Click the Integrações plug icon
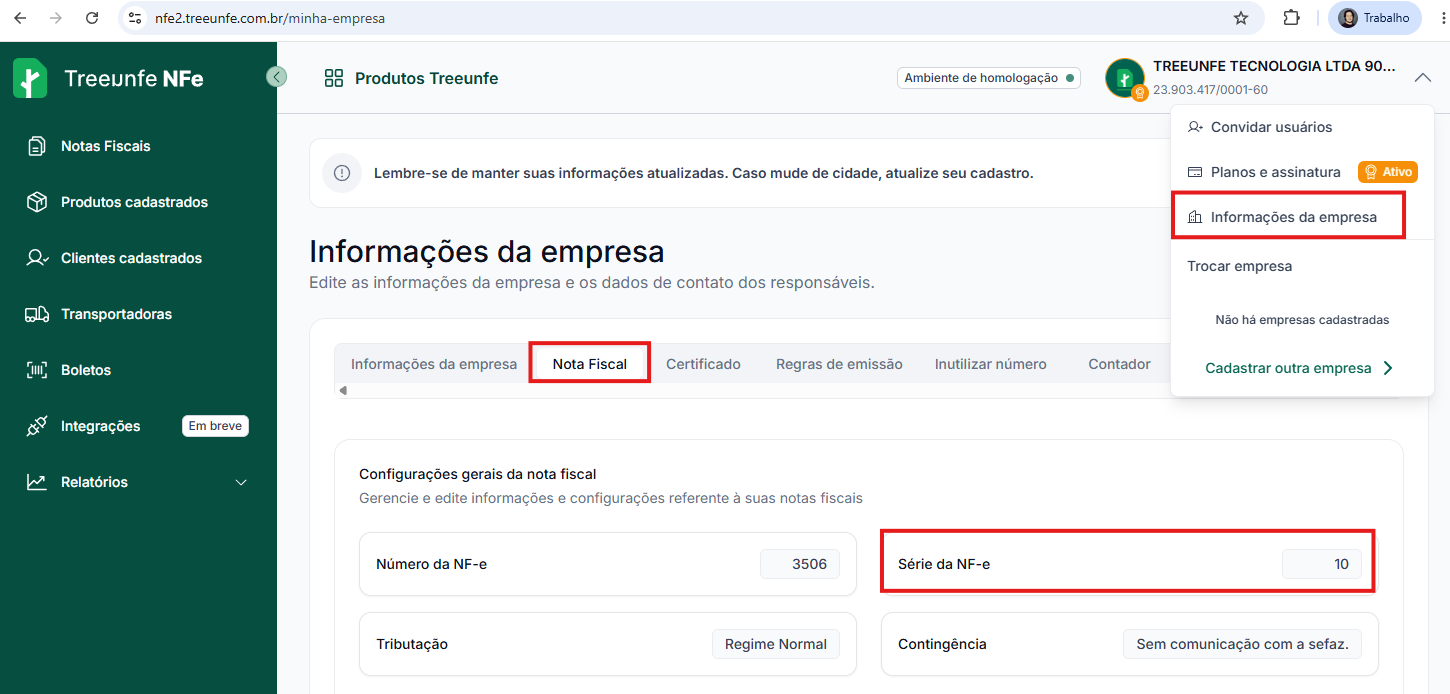The width and height of the screenshot is (1450, 694). coord(37,426)
